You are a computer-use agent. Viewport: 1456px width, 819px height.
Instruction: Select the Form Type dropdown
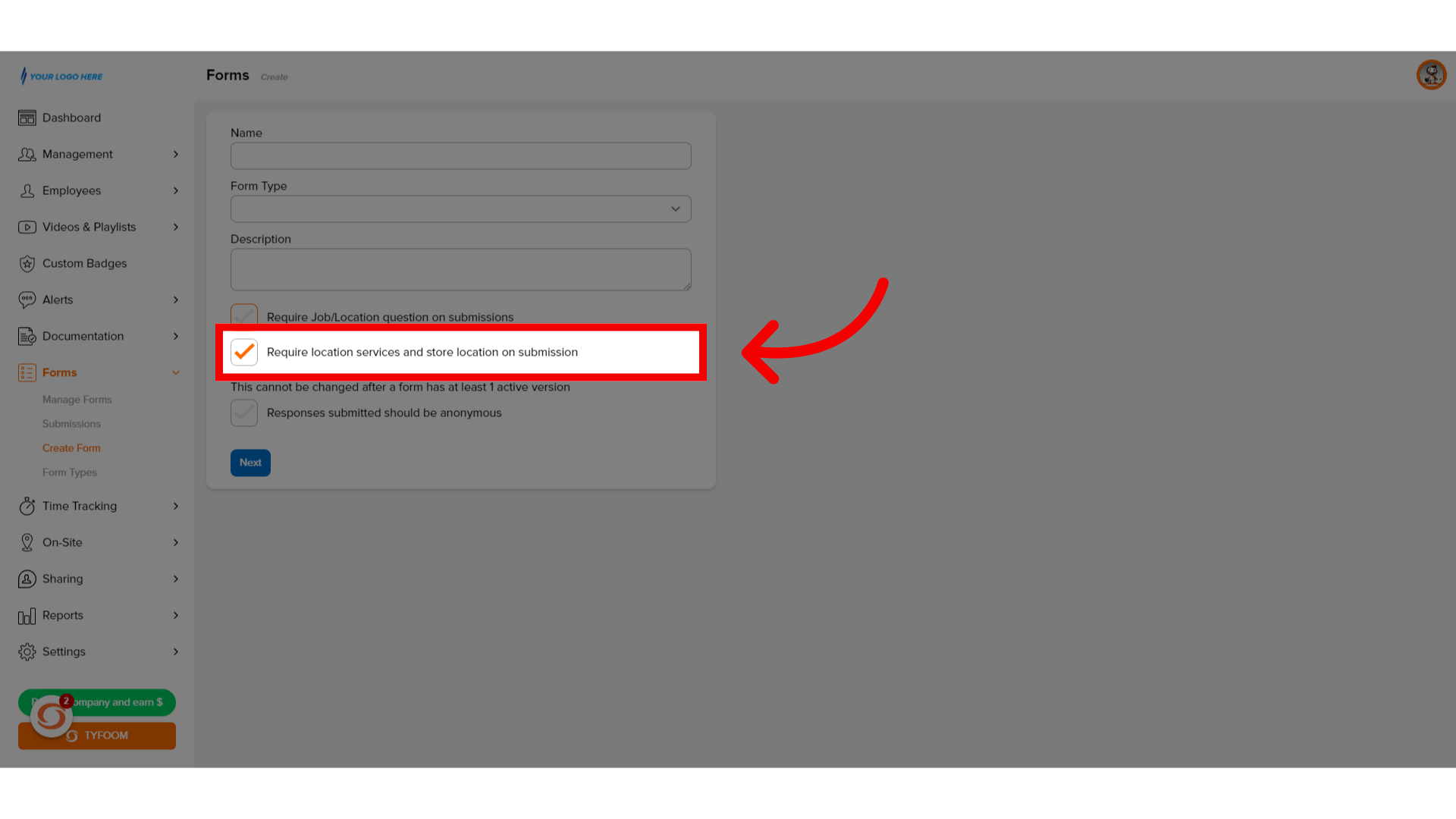tap(461, 208)
